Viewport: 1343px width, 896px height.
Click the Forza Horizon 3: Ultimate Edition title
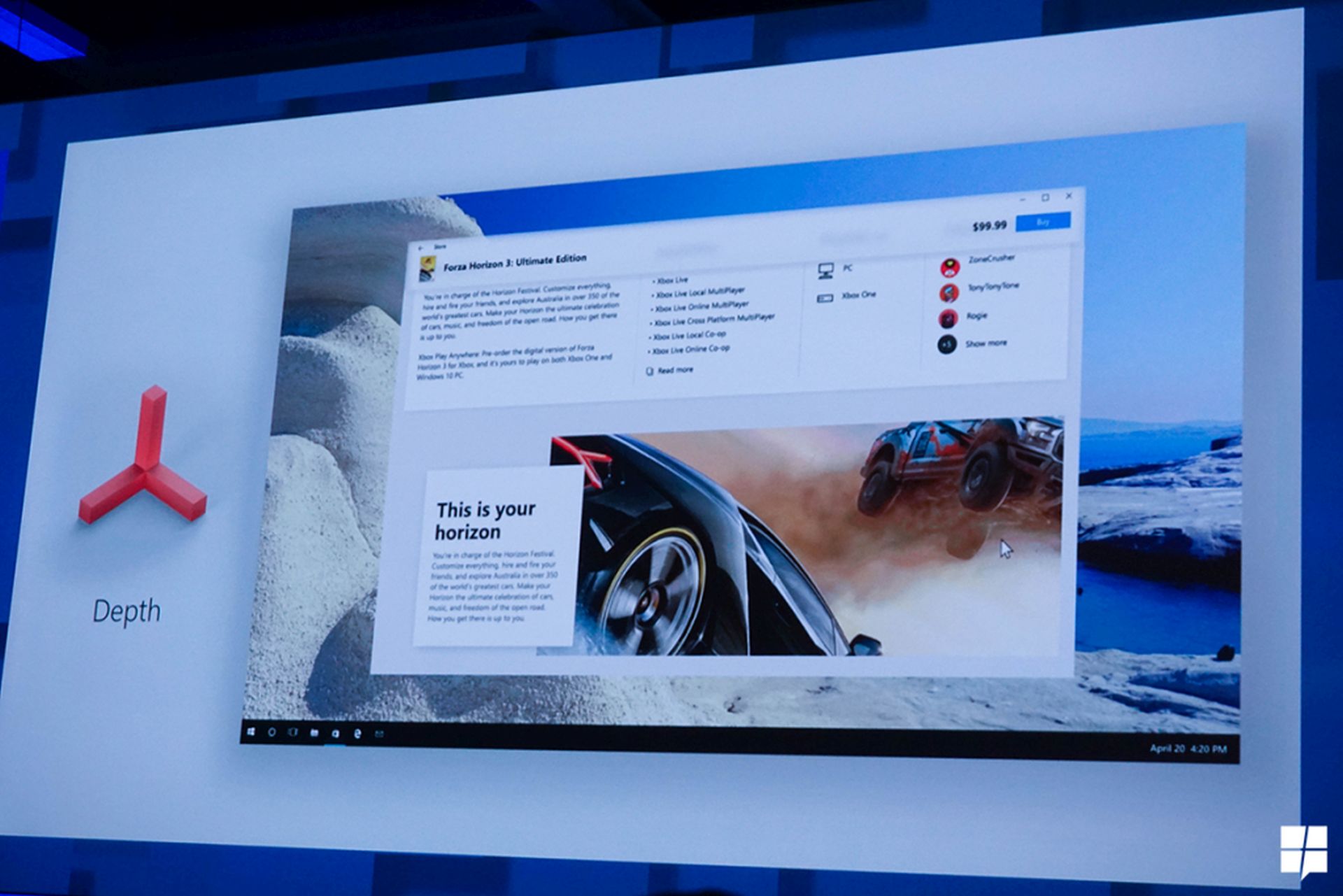515,262
